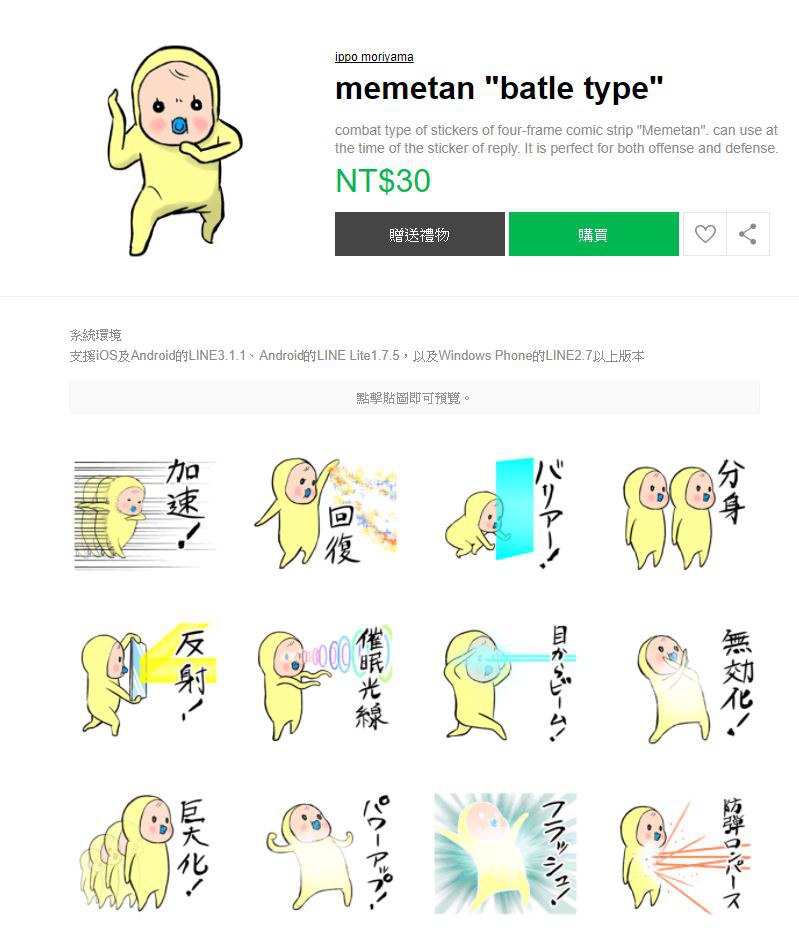799x928 pixels.
Task: Select the 分身 double-clone sticker
Action: tap(685, 514)
